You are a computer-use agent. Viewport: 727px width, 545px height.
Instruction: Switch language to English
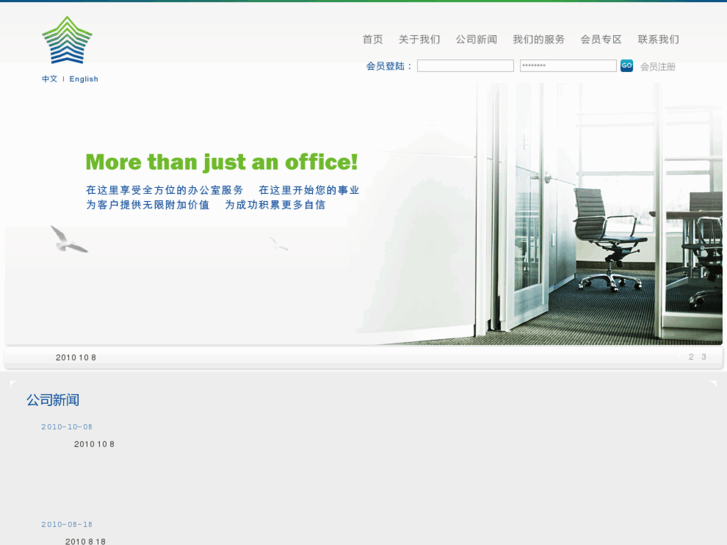[84, 79]
